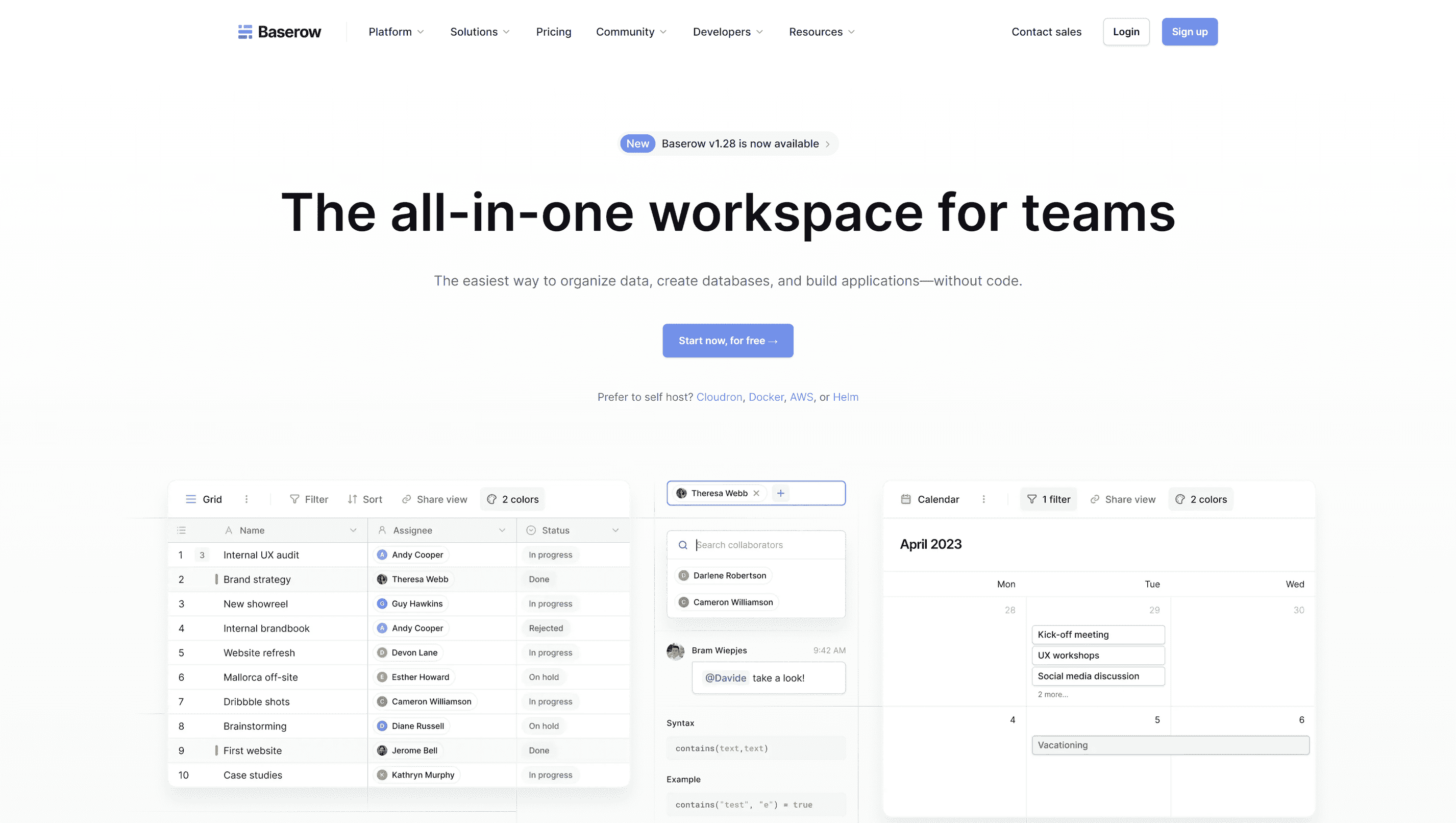This screenshot has width=1456, height=823.
Task: Remove Theresa Webb collaborator tag
Action: coord(756,493)
